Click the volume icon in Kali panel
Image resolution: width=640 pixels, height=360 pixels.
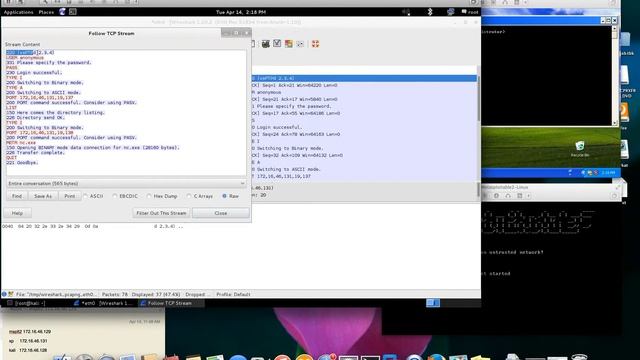click(x=406, y=12)
